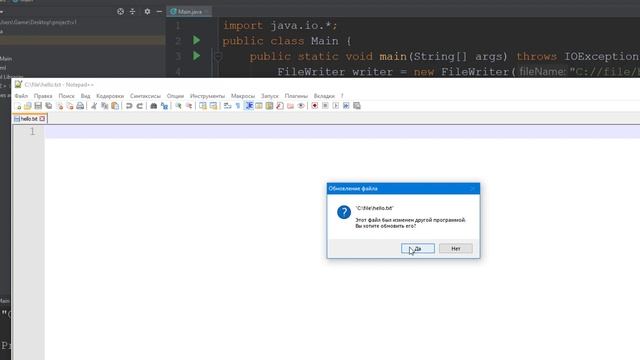Open the IntelliJ project panel gear options
640x360 pixels.
tap(147, 11)
